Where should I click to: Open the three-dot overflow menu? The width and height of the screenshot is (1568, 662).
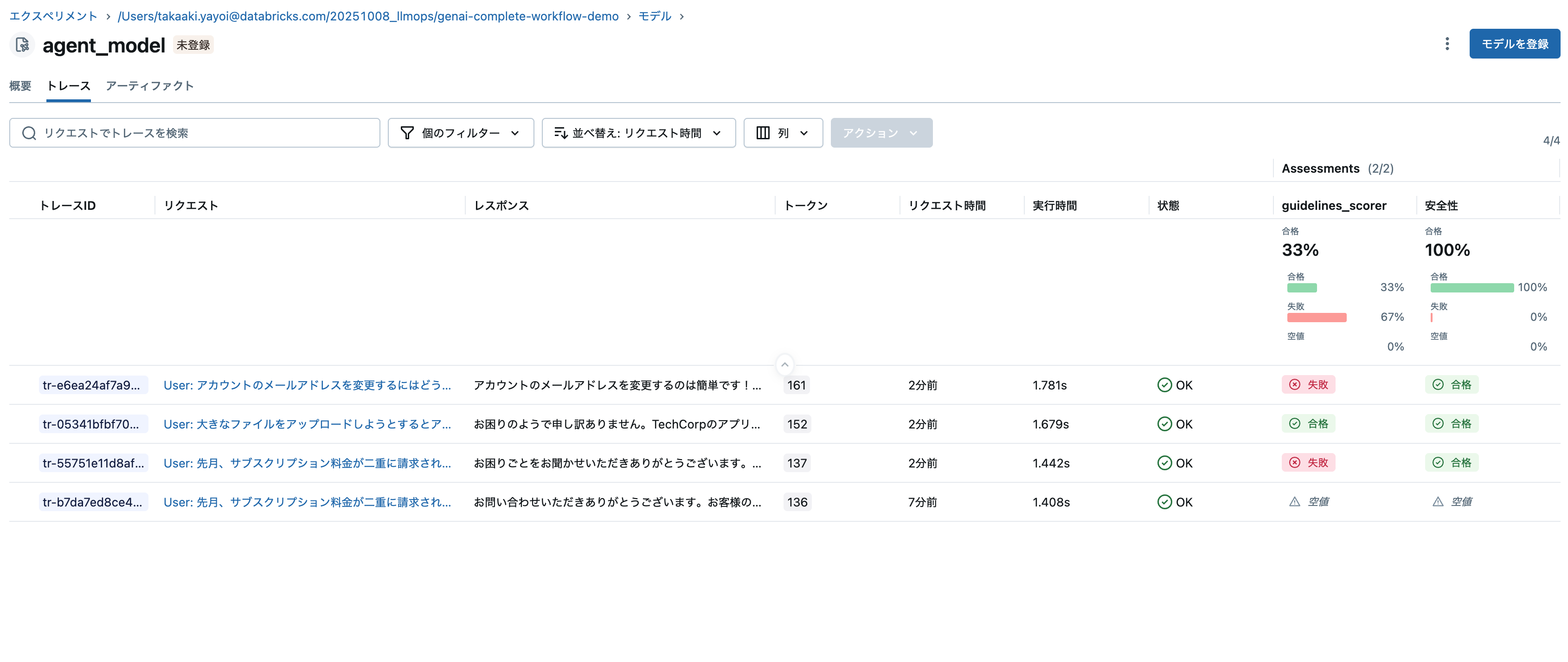coord(1447,44)
